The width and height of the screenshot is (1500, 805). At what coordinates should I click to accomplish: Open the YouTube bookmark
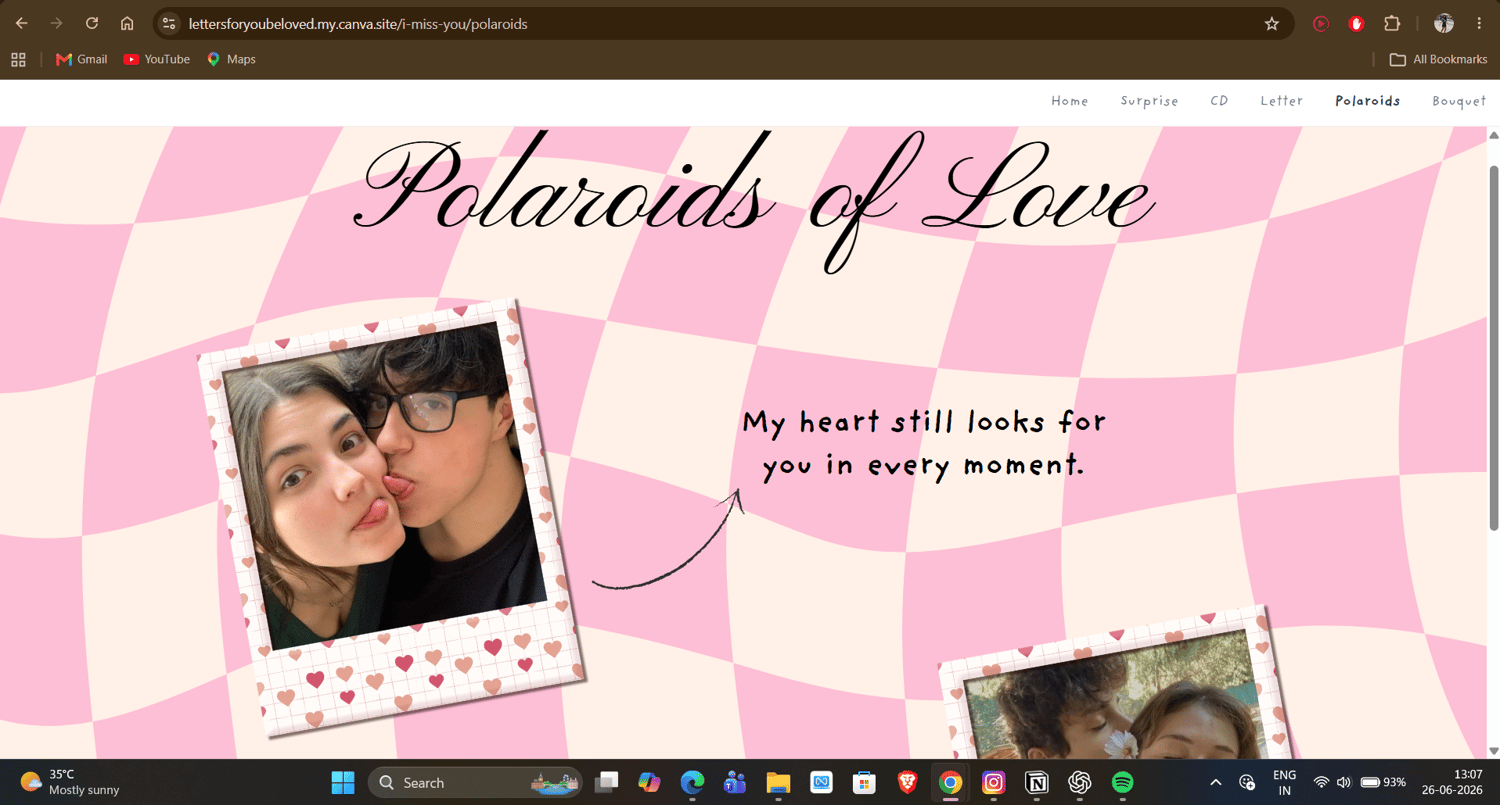(x=156, y=60)
